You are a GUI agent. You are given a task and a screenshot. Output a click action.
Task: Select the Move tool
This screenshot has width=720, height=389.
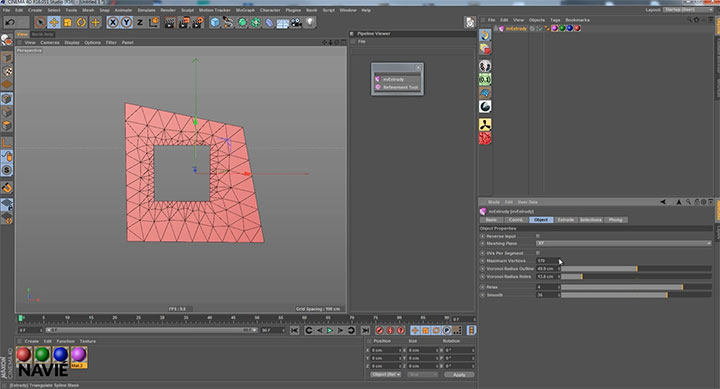coord(54,22)
